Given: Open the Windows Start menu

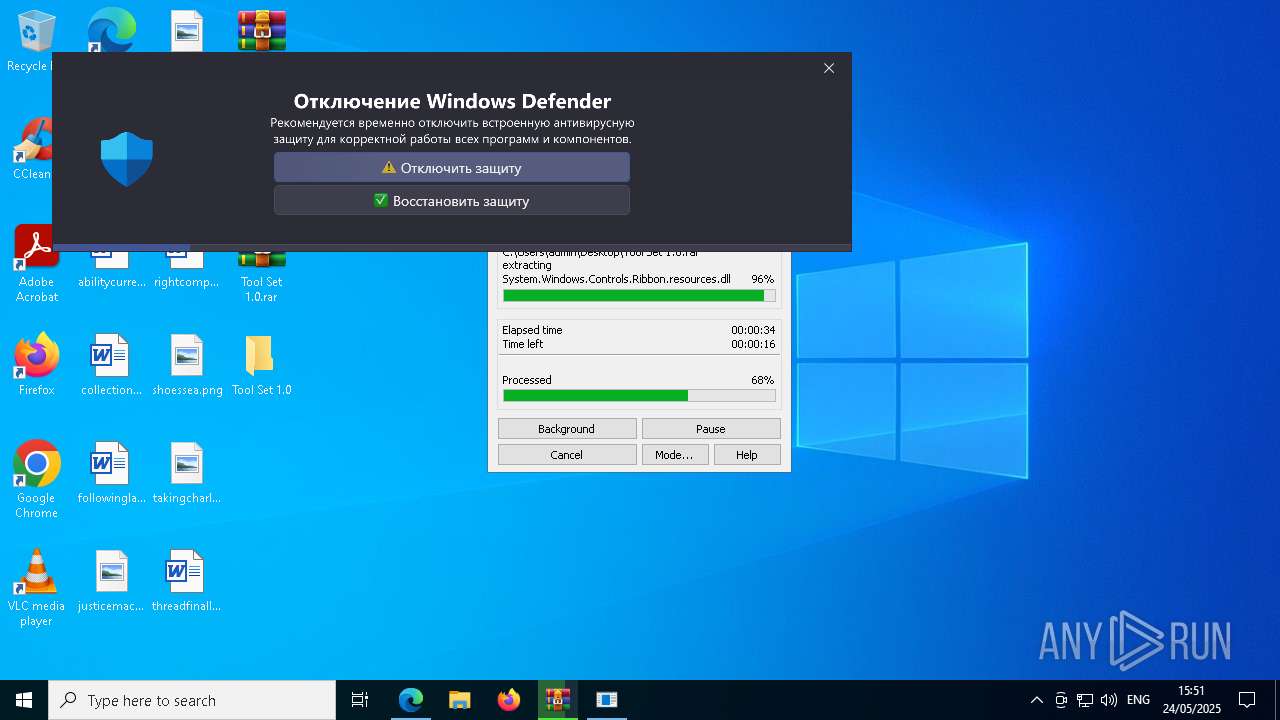Looking at the screenshot, I should click(x=24, y=700).
